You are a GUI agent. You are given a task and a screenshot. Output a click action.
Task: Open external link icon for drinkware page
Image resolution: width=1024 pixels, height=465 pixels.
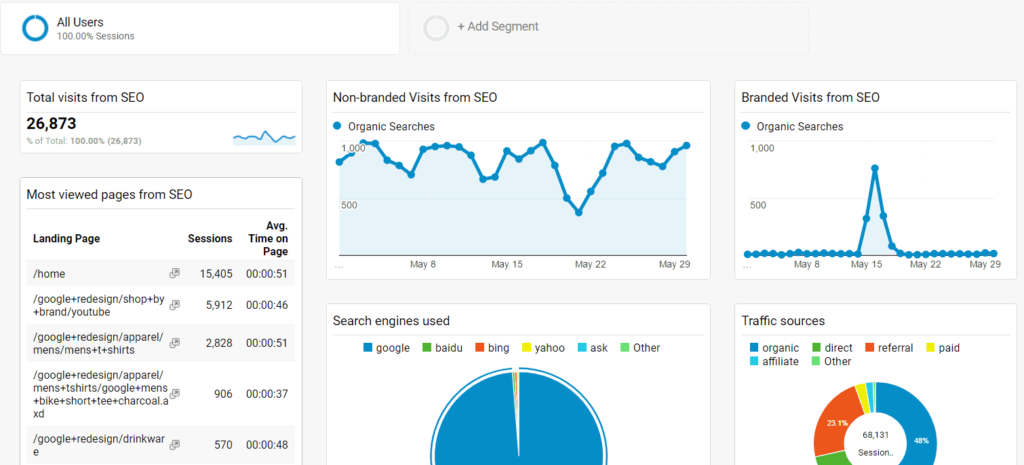pos(174,445)
